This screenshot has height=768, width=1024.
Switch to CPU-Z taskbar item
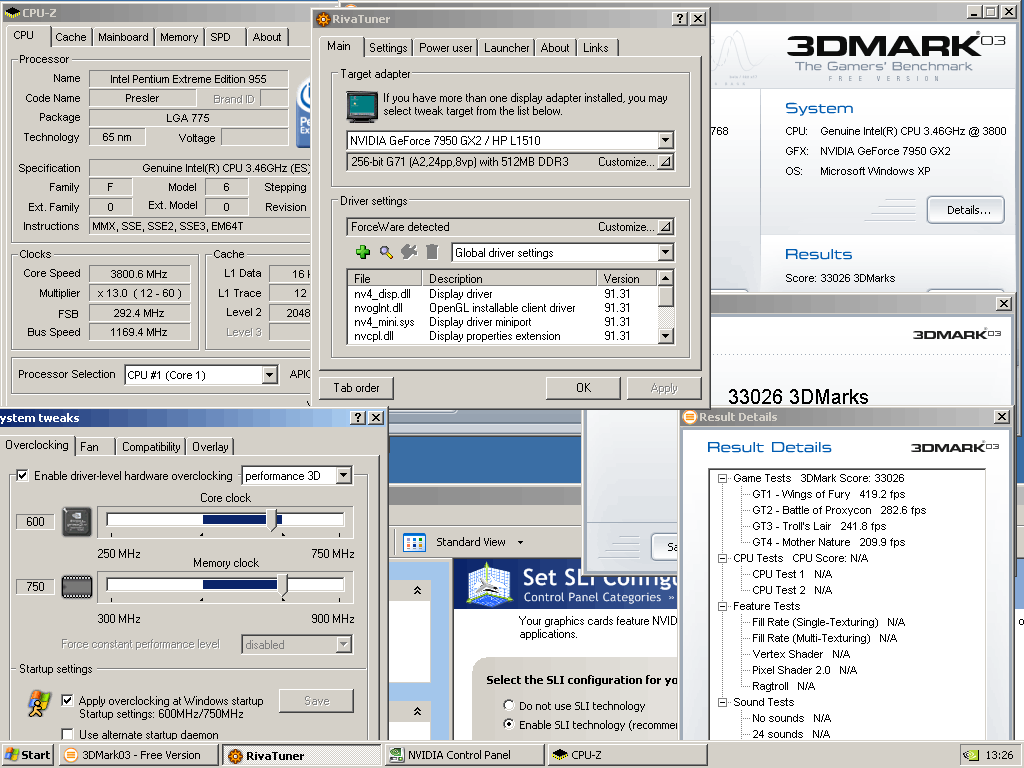[x=627, y=755]
